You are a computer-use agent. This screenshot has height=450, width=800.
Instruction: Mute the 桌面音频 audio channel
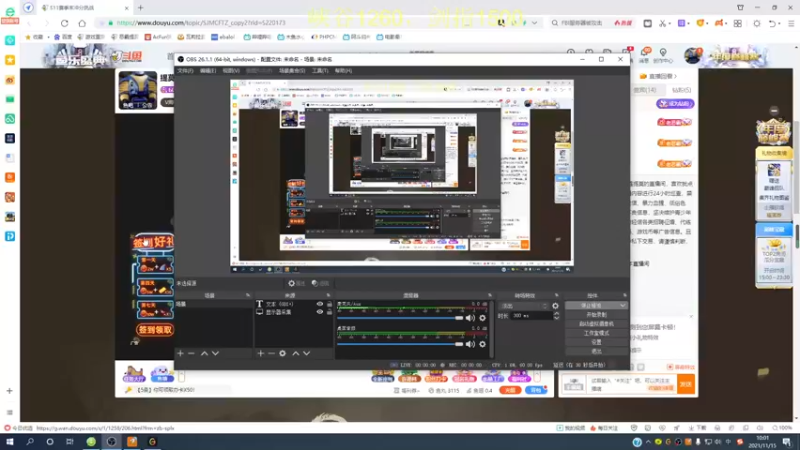click(470, 344)
